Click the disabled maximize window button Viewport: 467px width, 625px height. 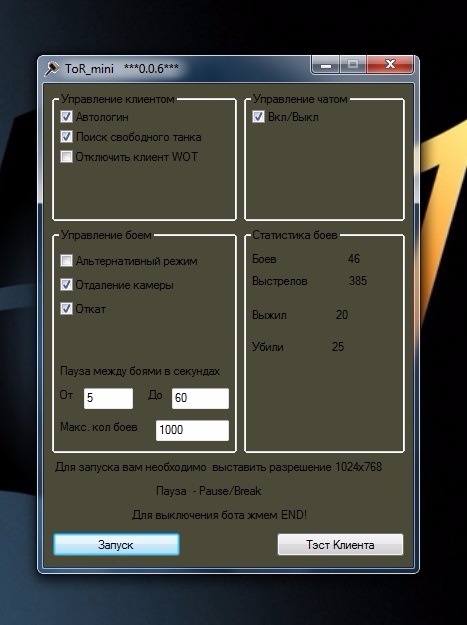pos(353,65)
